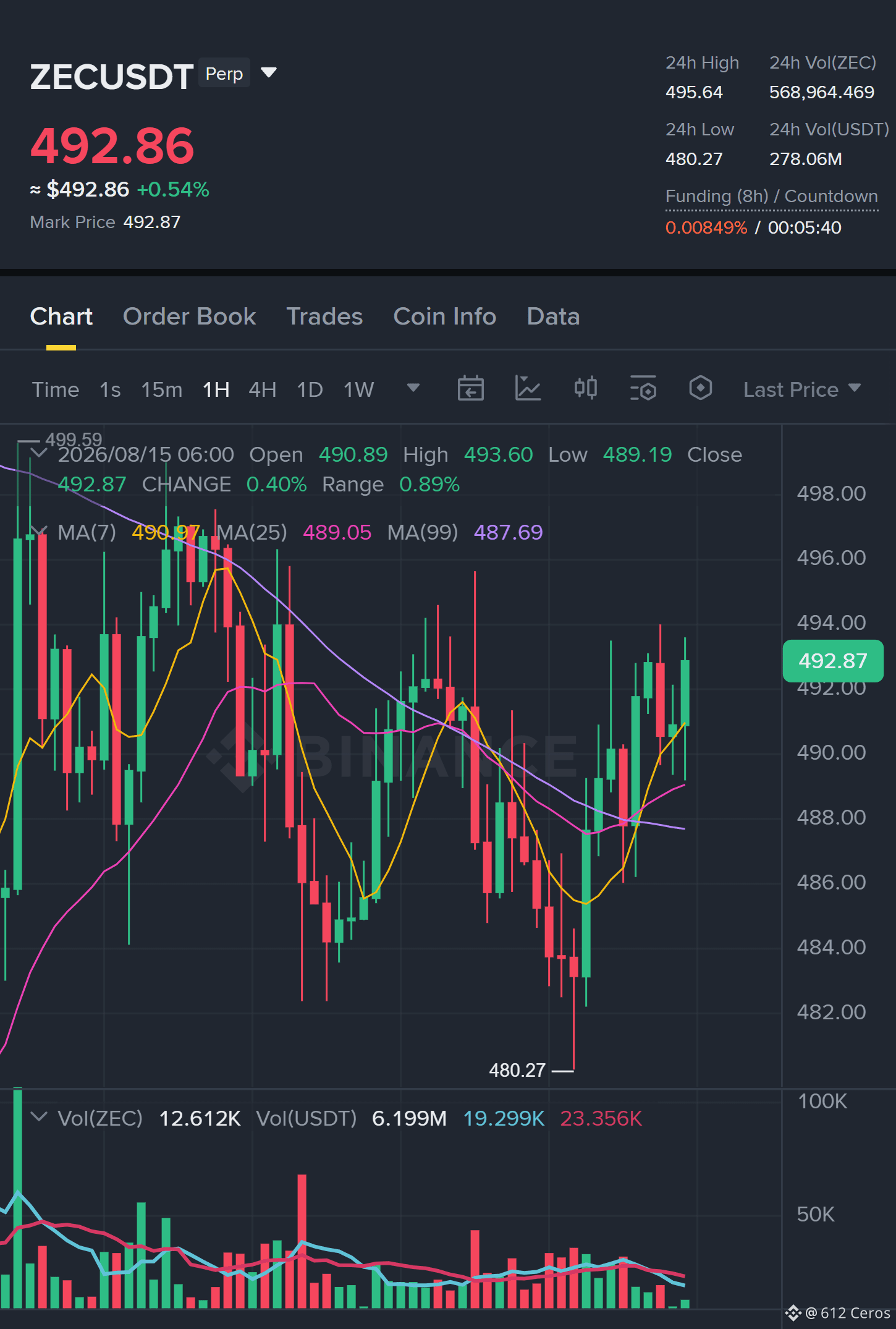Open the calendar date jump icon
Screen dimensions: 896x1329
click(470, 389)
